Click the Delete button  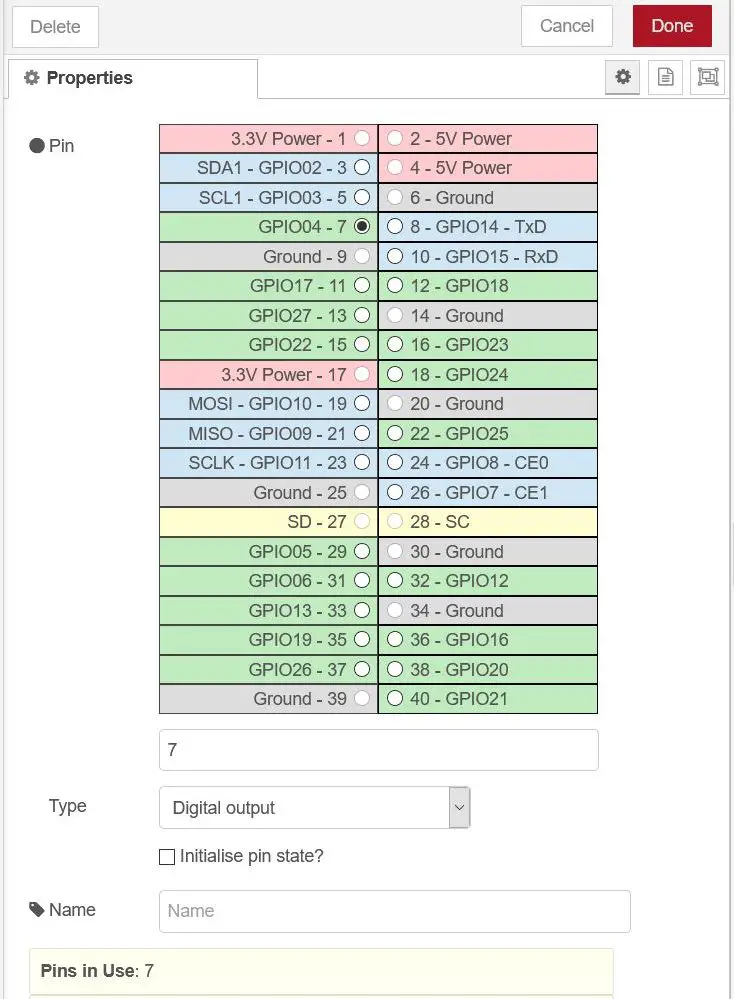[x=55, y=27]
